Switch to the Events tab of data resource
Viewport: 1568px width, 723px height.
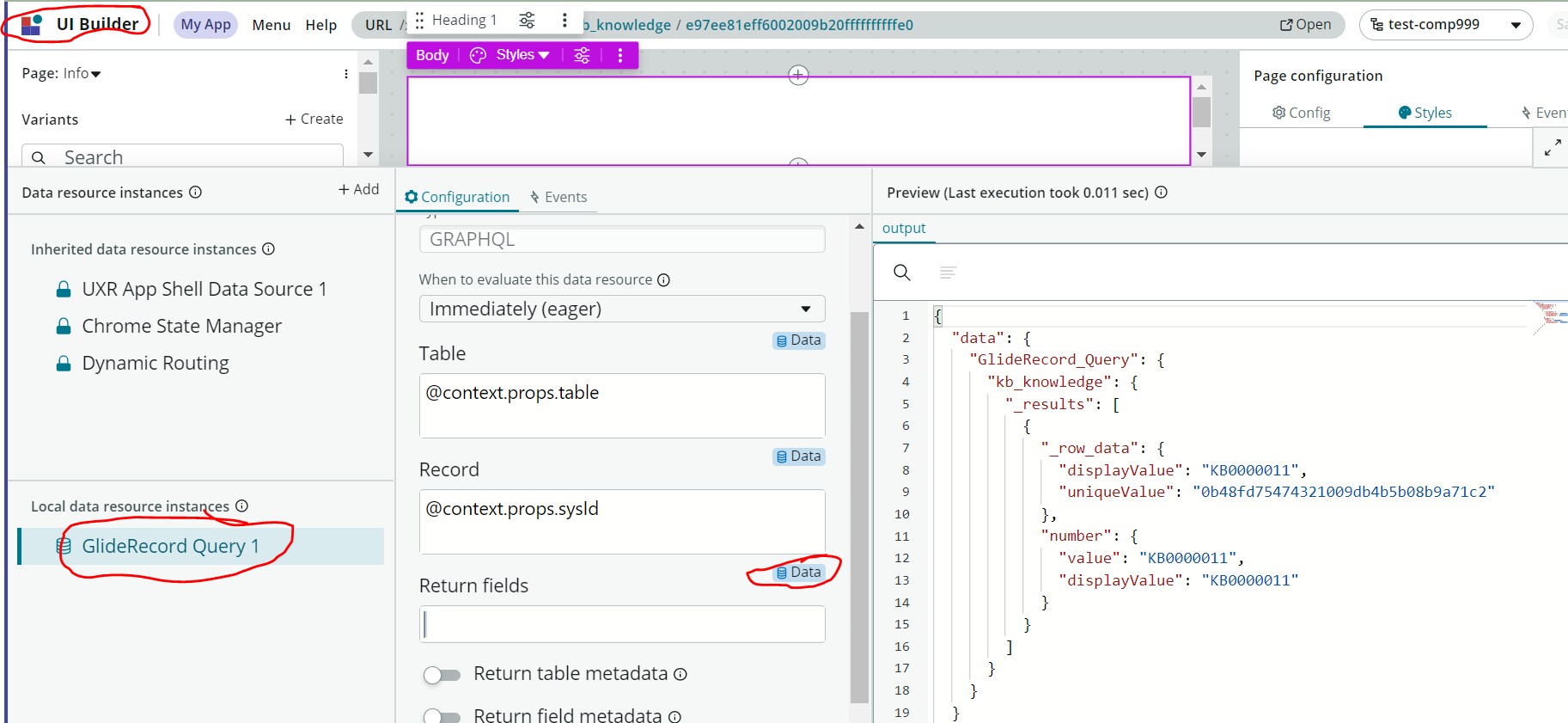558,197
